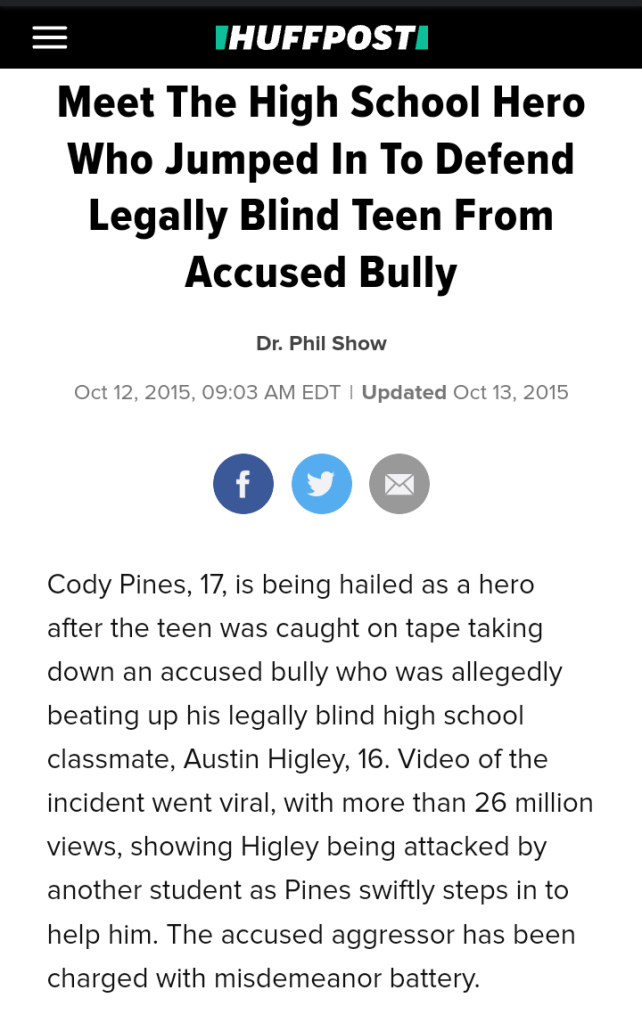
Task: Click the Oct 12, 2015 publish timestamp
Action: click(x=207, y=392)
